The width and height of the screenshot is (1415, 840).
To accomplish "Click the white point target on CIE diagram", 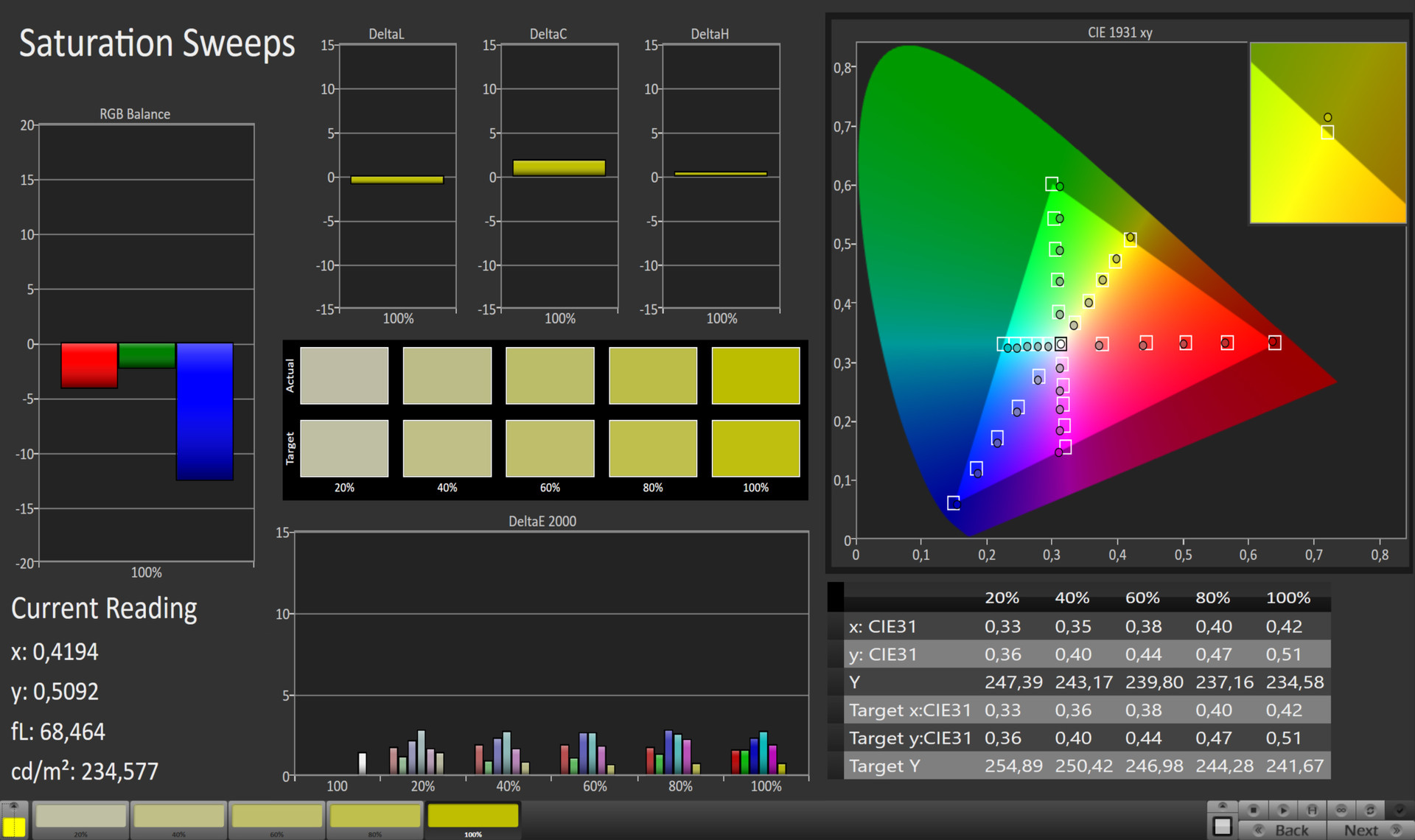I will click(x=1061, y=344).
